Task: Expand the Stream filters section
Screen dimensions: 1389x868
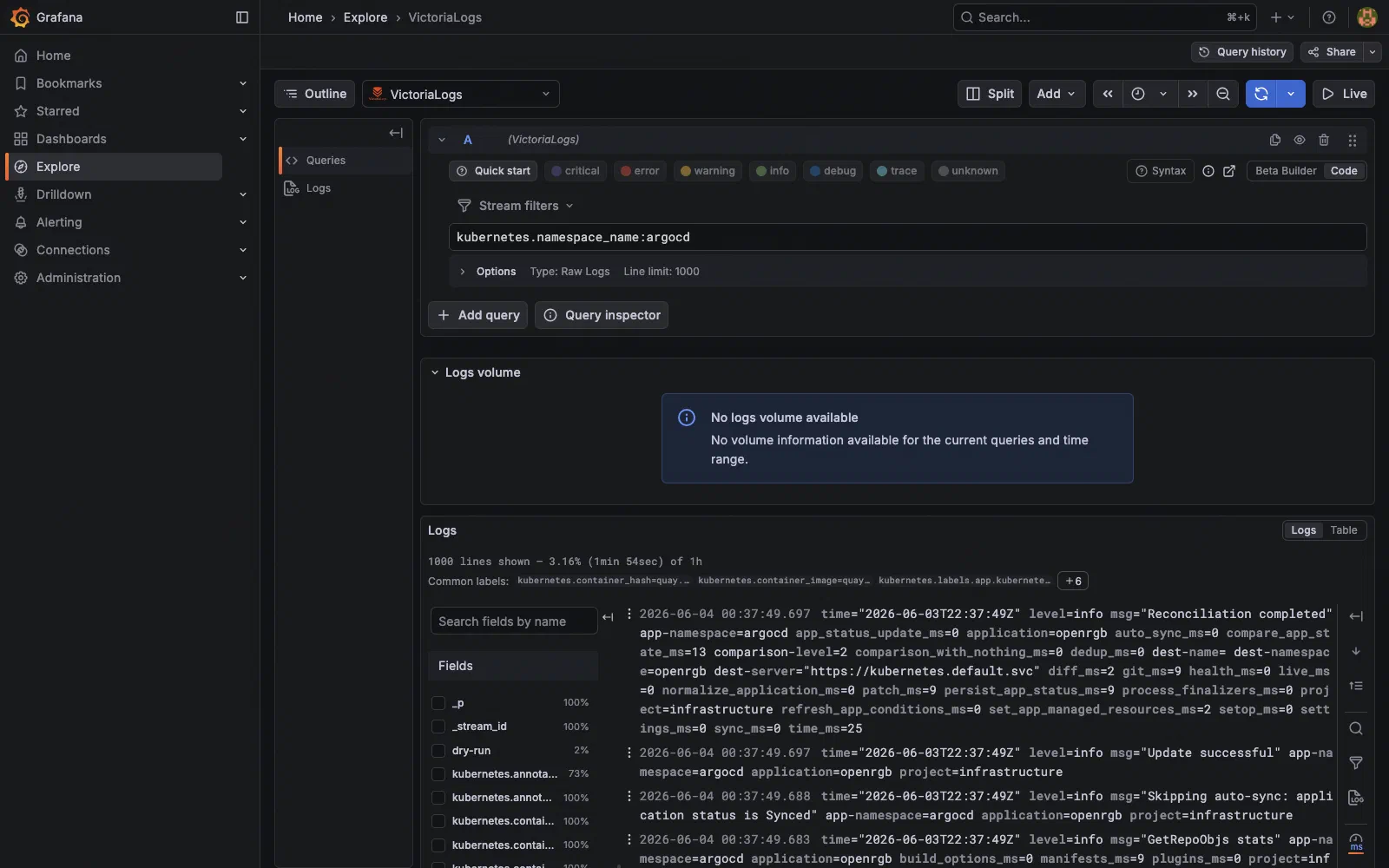Action: point(516,206)
